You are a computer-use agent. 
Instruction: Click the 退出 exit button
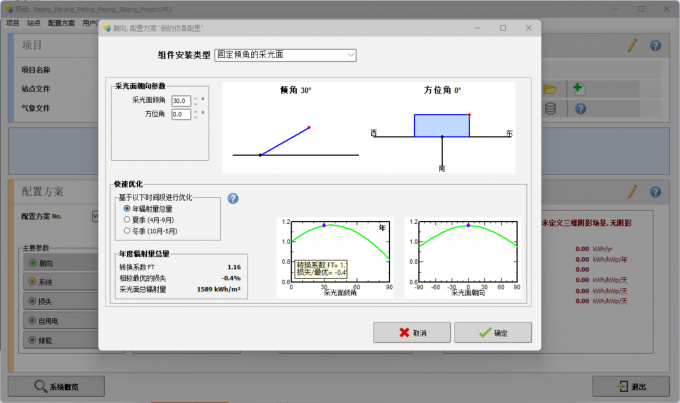631,387
